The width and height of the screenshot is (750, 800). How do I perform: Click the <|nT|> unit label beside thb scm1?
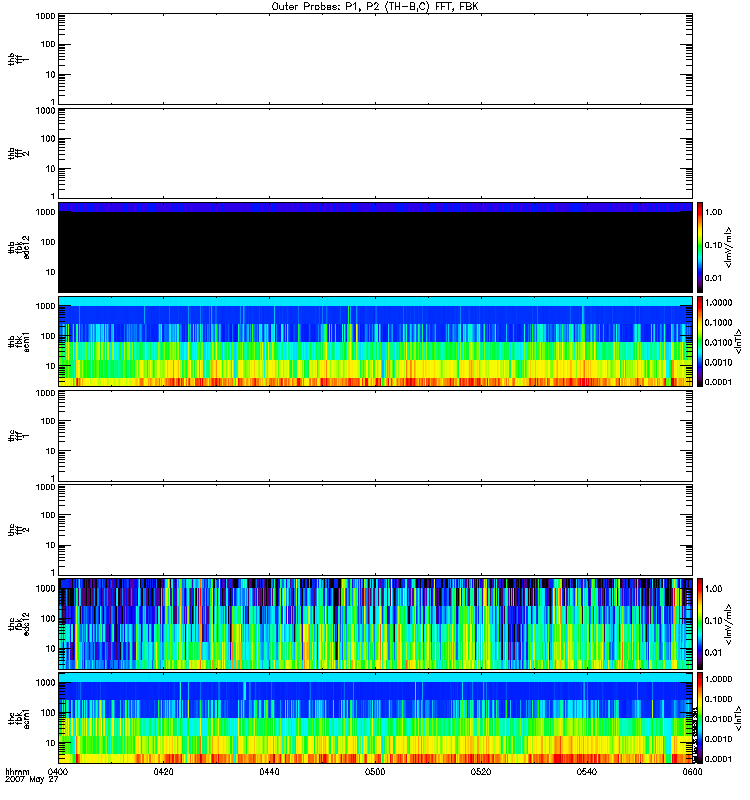[738, 342]
